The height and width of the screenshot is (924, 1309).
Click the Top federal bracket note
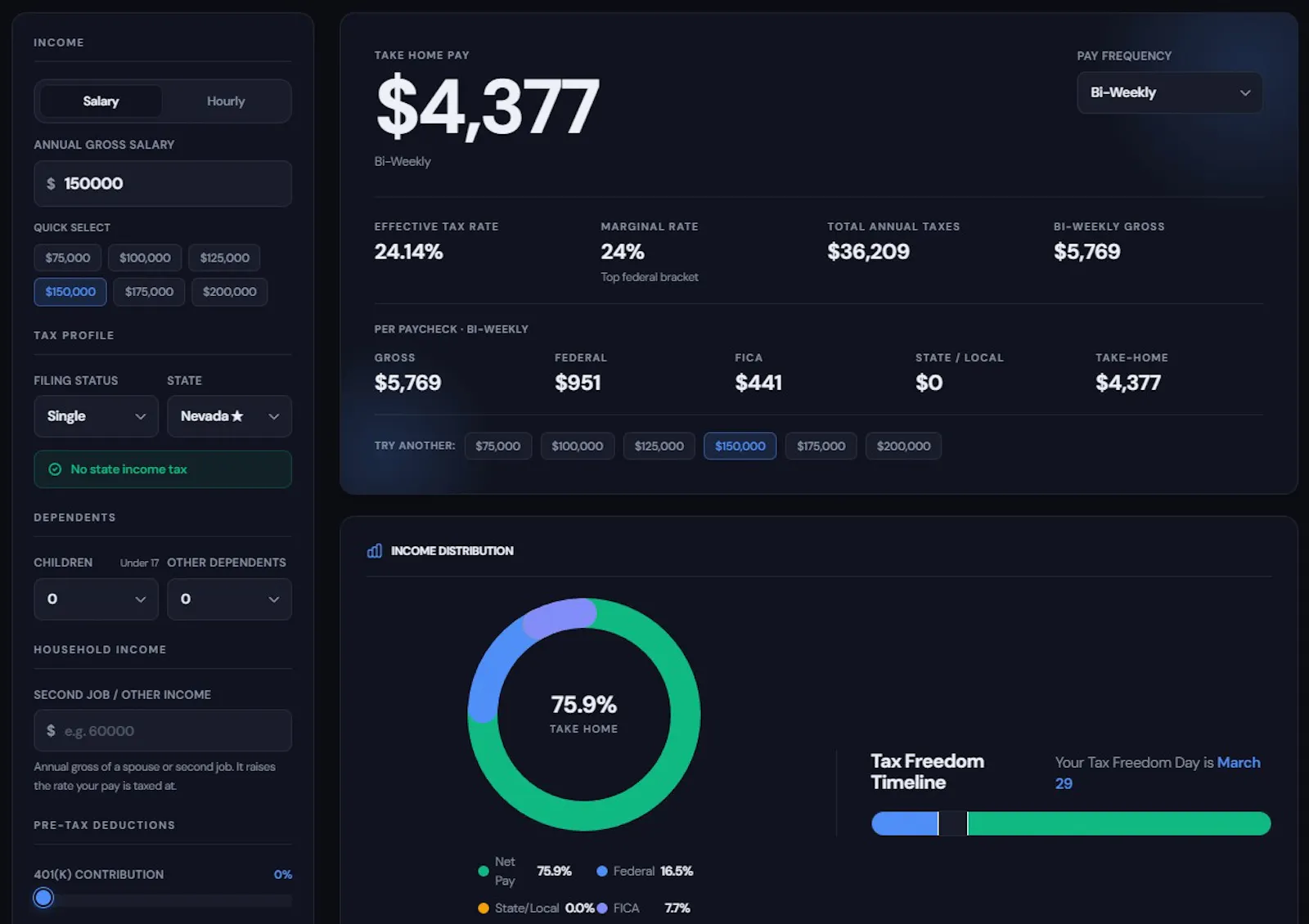point(650,277)
